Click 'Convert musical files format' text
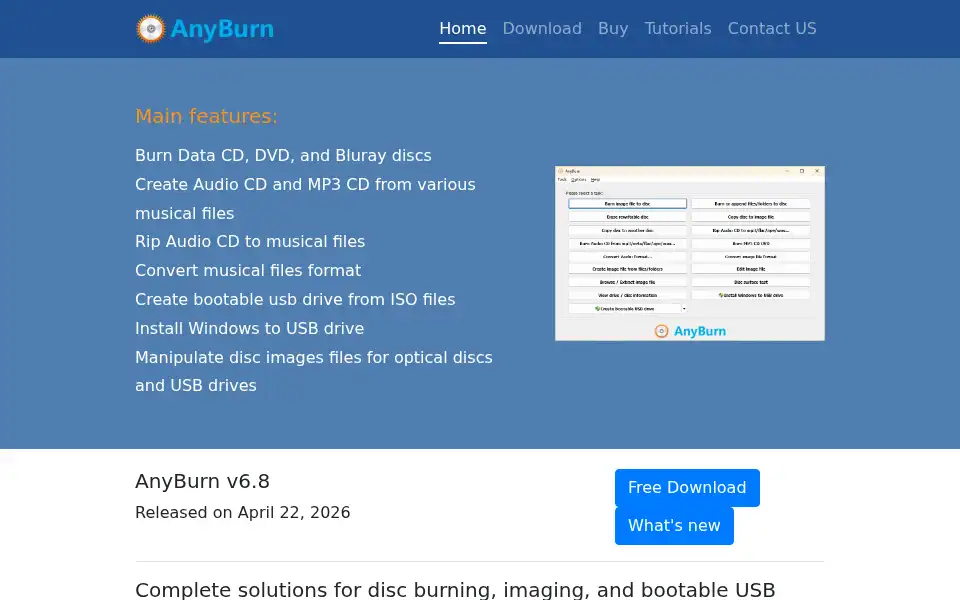The height and width of the screenshot is (600, 960). (248, 270)
